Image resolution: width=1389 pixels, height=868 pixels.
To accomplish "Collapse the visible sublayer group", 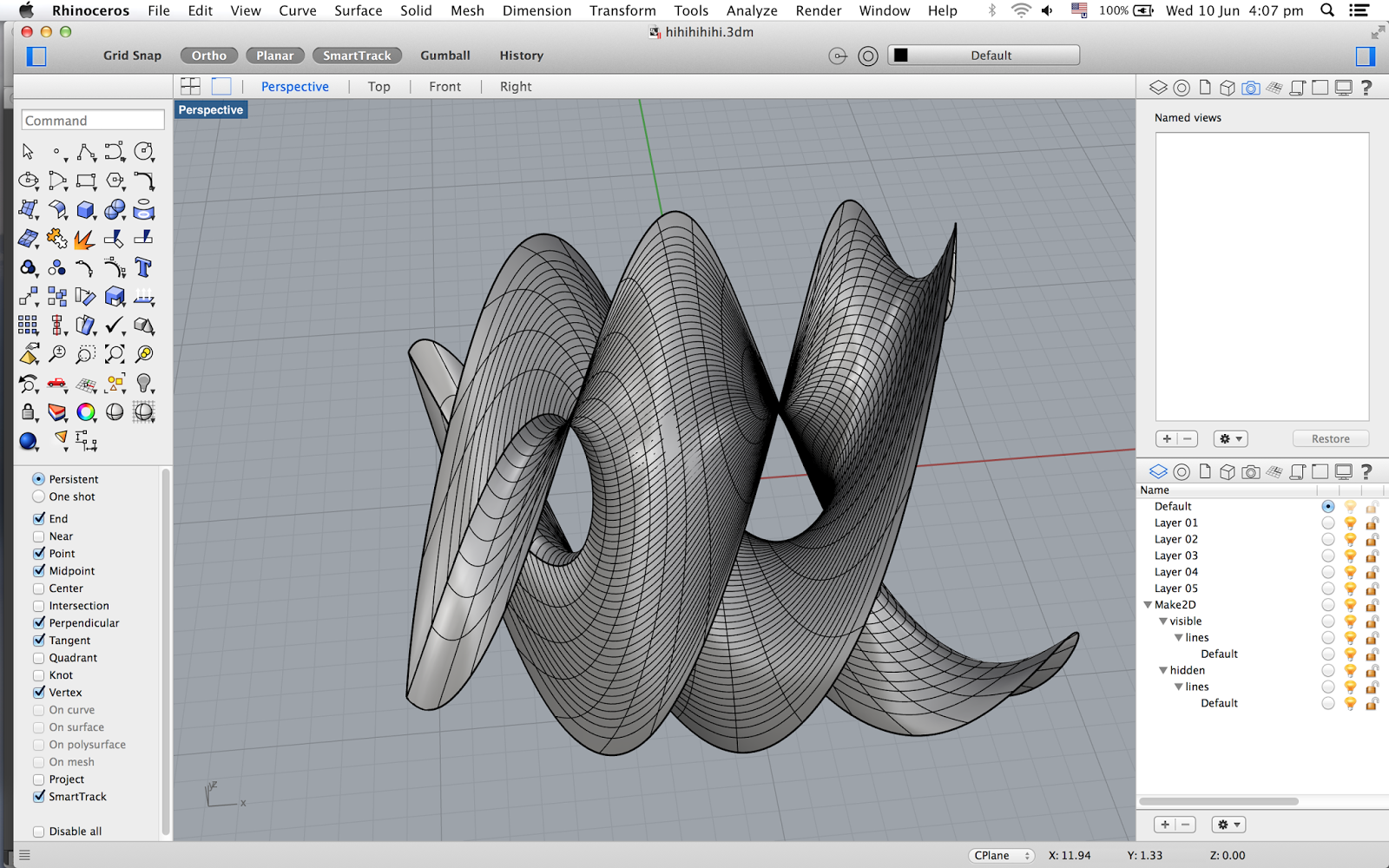I will click(x=1163, y=621).
